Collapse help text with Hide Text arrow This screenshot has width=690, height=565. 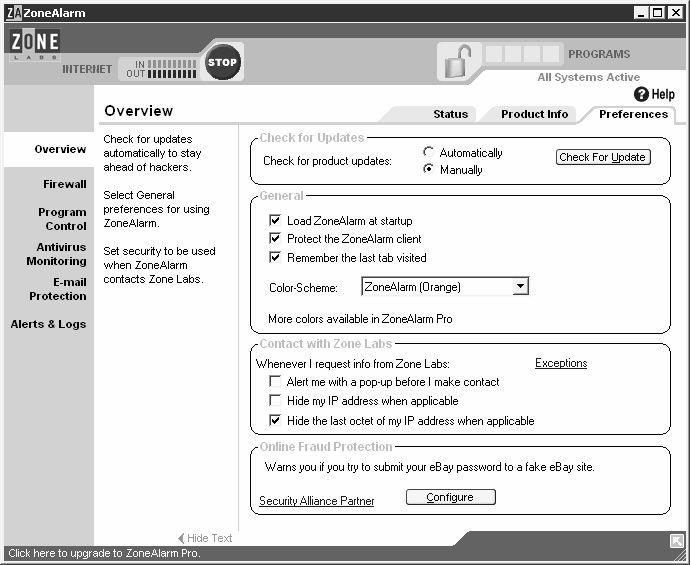[205, 538]
